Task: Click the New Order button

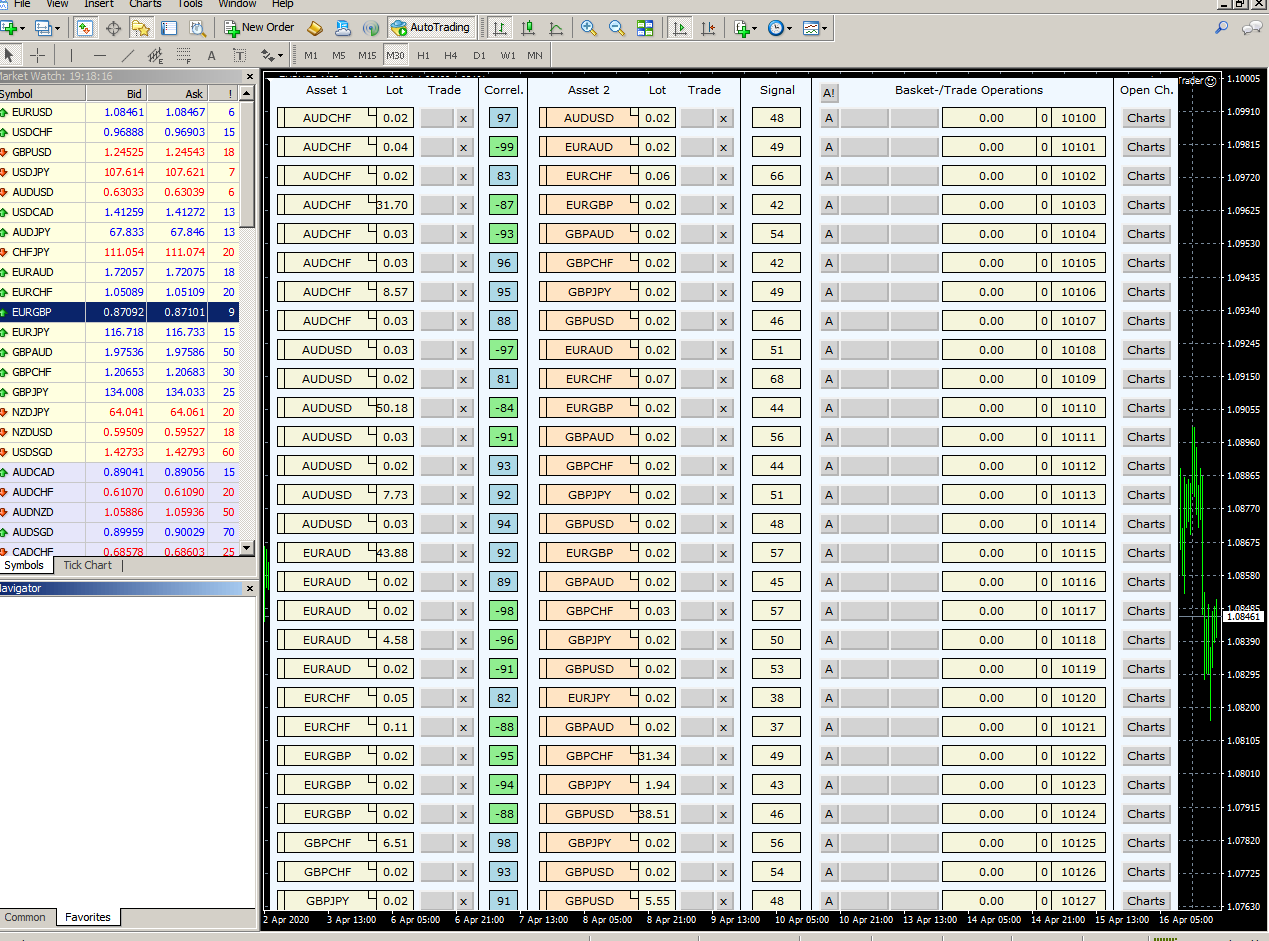Action: pyautogui.click(x=259, y=28)
